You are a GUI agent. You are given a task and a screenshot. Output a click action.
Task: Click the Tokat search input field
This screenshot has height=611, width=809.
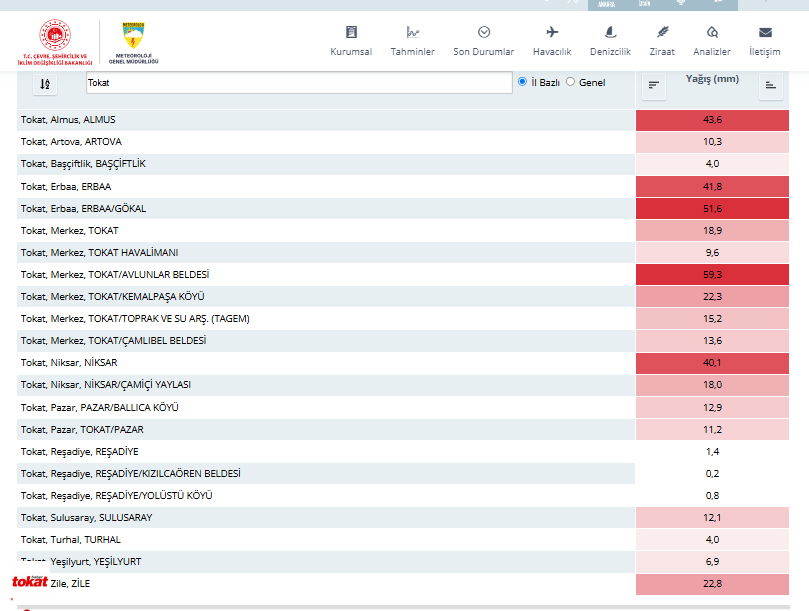click(299, 83)
